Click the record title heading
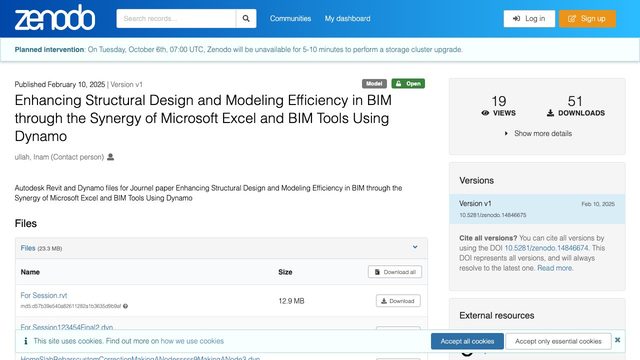The height and width of the screenshot is (360, 640). [x=203, y=118]
